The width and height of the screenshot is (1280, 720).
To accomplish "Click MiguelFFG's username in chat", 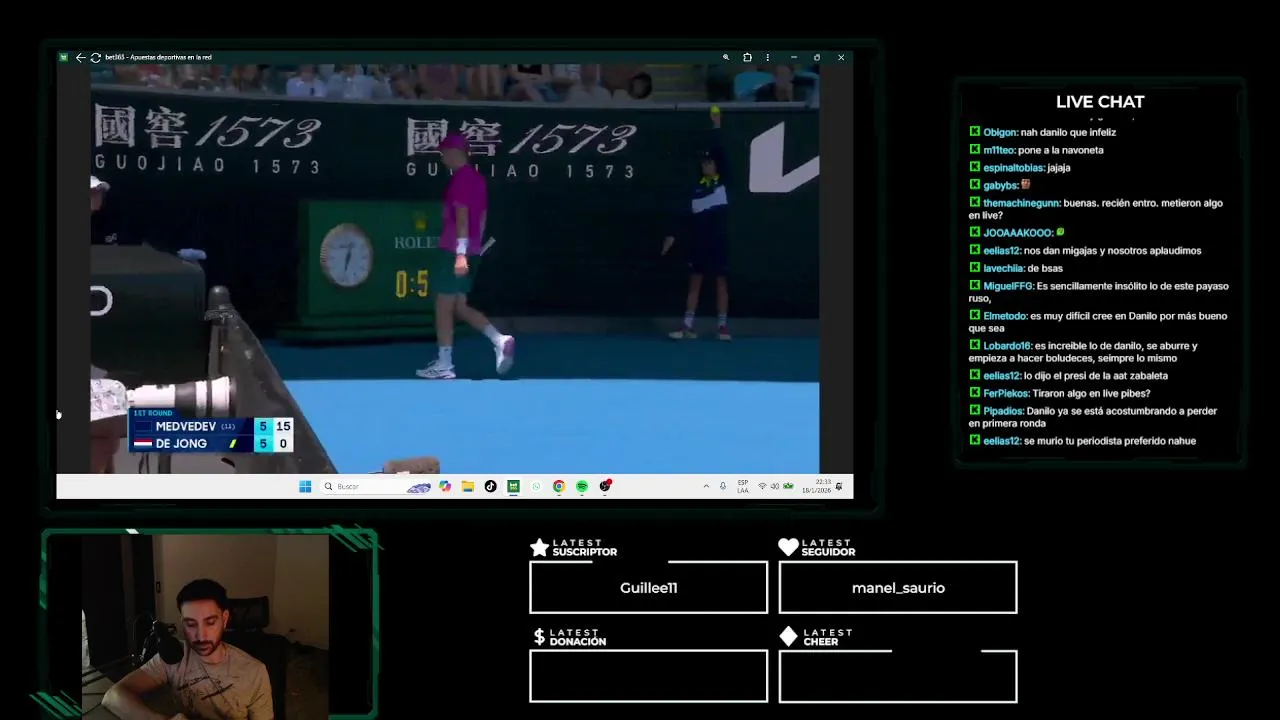I will [1008, 286].
